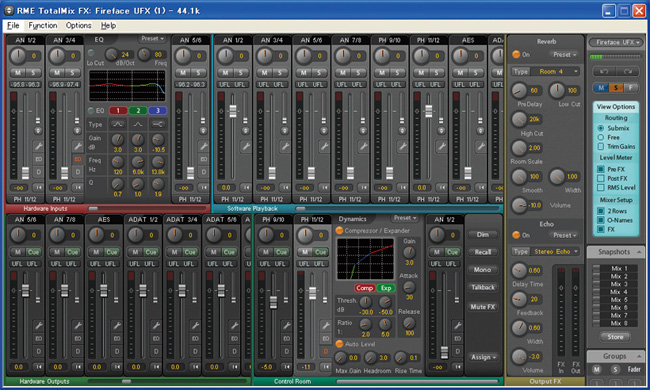Open the EQ panel Preset dropdown
This screenshot has height=390, width=650.
click(x=152, y=39)
